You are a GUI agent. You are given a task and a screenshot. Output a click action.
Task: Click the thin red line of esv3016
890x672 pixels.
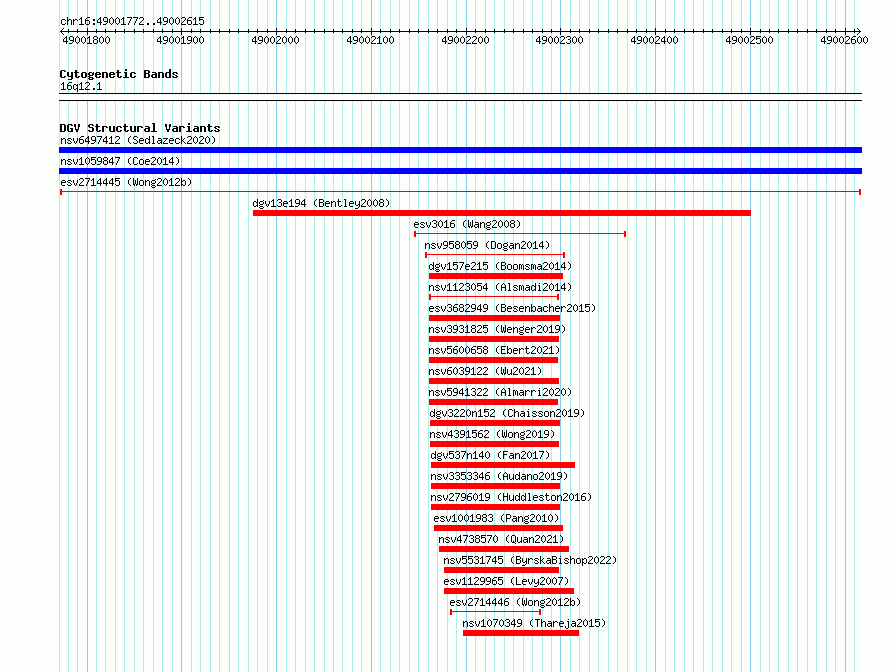pyautogui.click(x=520, y=234)
